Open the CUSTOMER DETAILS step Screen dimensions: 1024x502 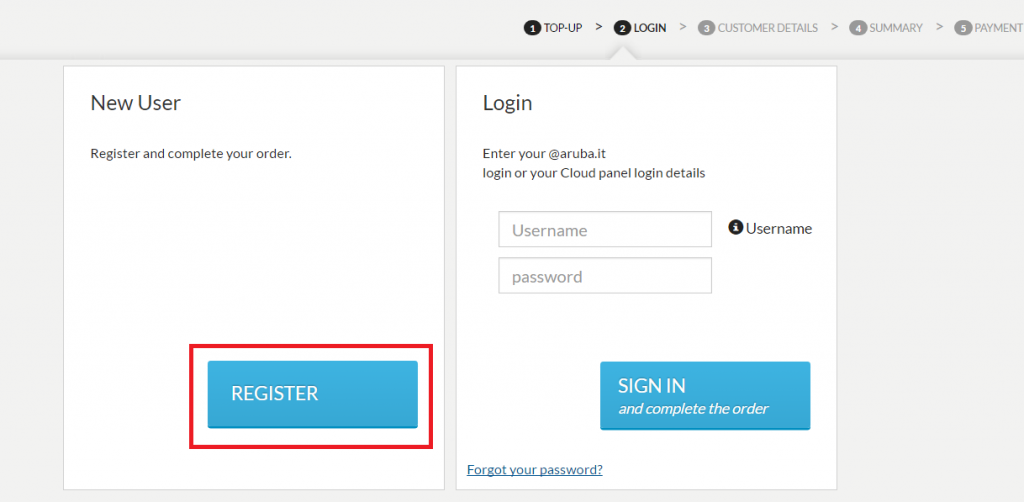click(x=767, y=28)
